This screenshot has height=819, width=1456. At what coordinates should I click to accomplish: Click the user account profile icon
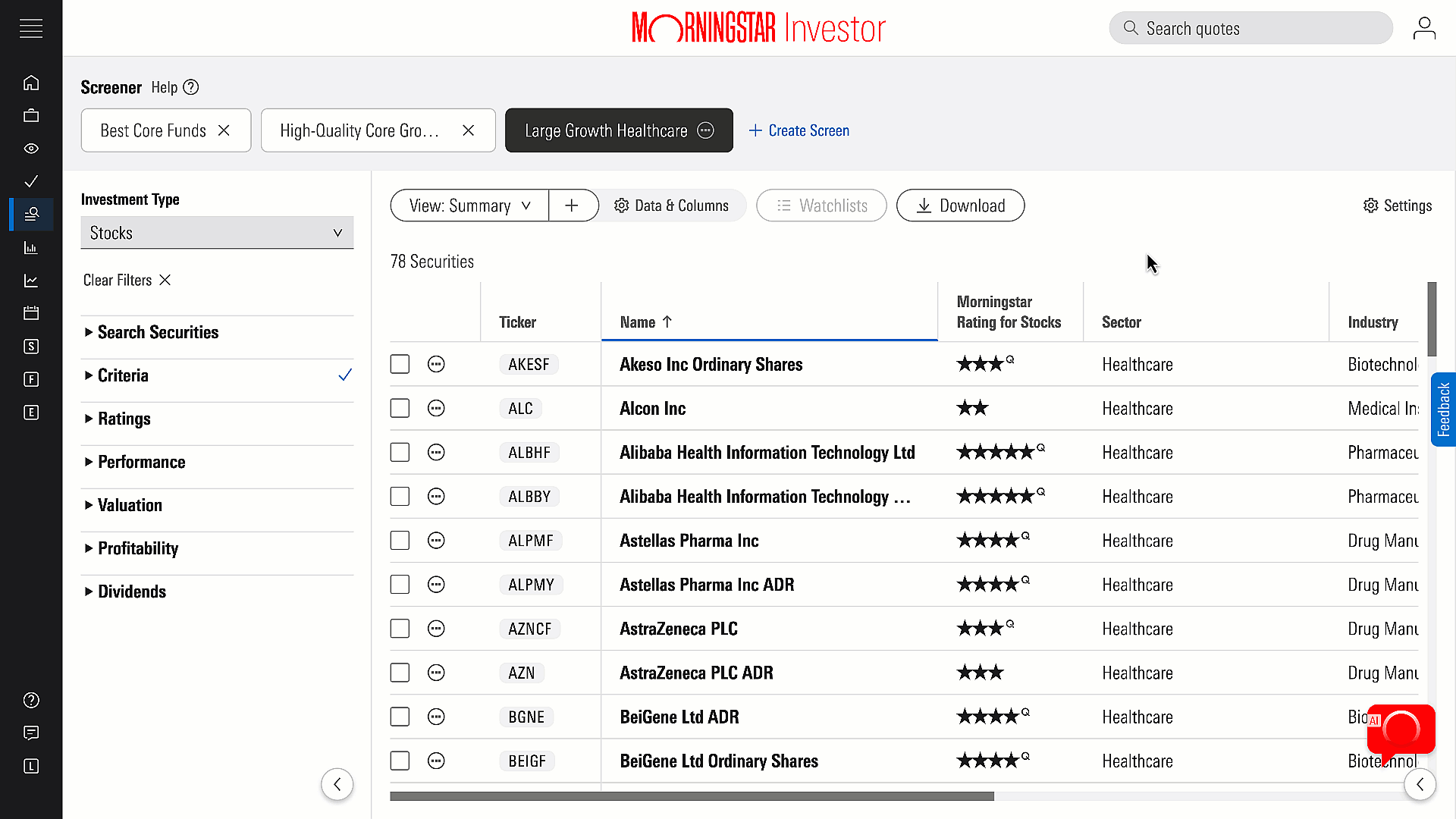[1424, 29]
